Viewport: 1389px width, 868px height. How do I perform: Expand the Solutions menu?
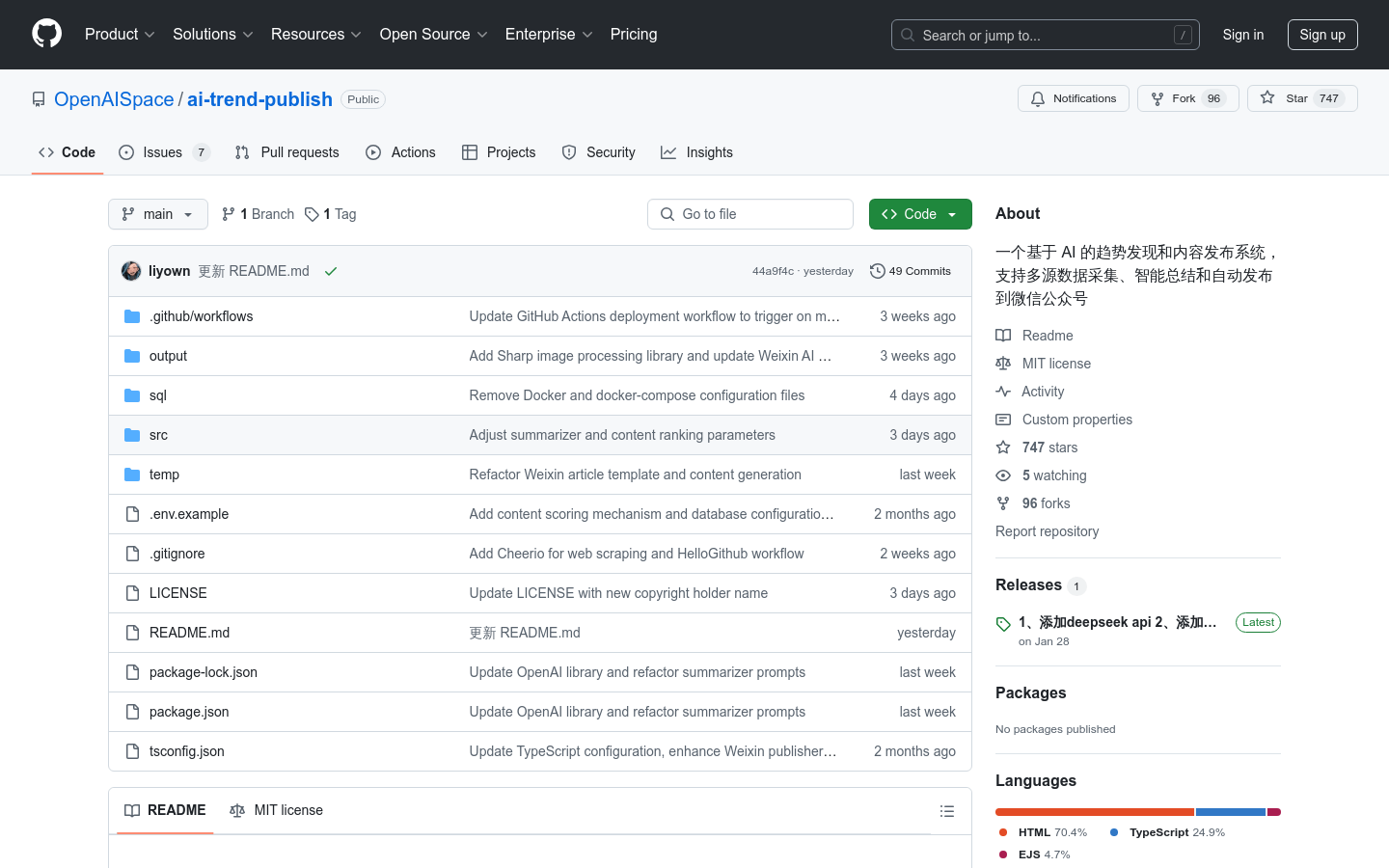click(213, 35)
